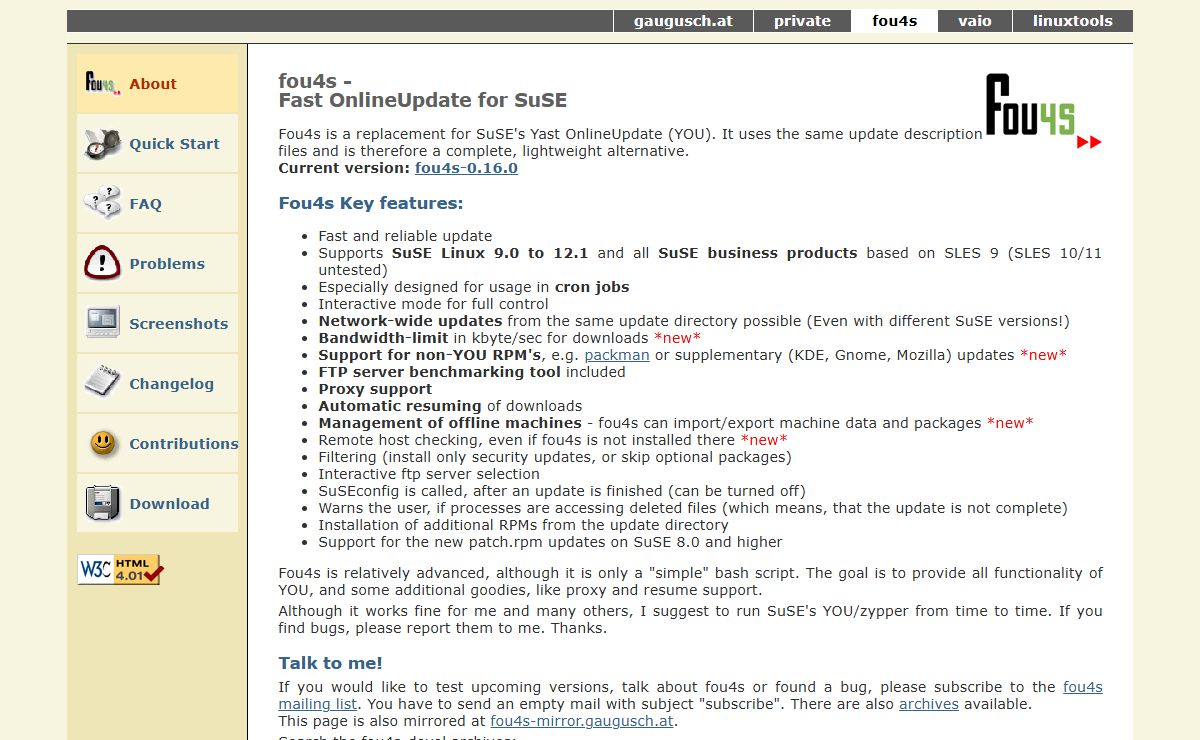Click the "Fou4s Key features:" heading
Viewport: 1200px width, 740px height.
pos(371,204)
